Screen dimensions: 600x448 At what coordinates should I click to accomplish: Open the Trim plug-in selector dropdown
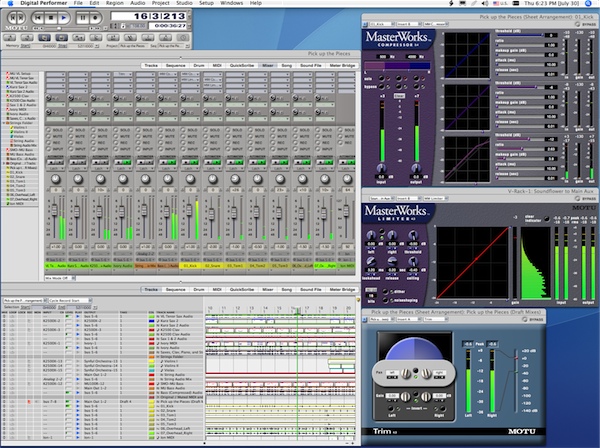435,319
